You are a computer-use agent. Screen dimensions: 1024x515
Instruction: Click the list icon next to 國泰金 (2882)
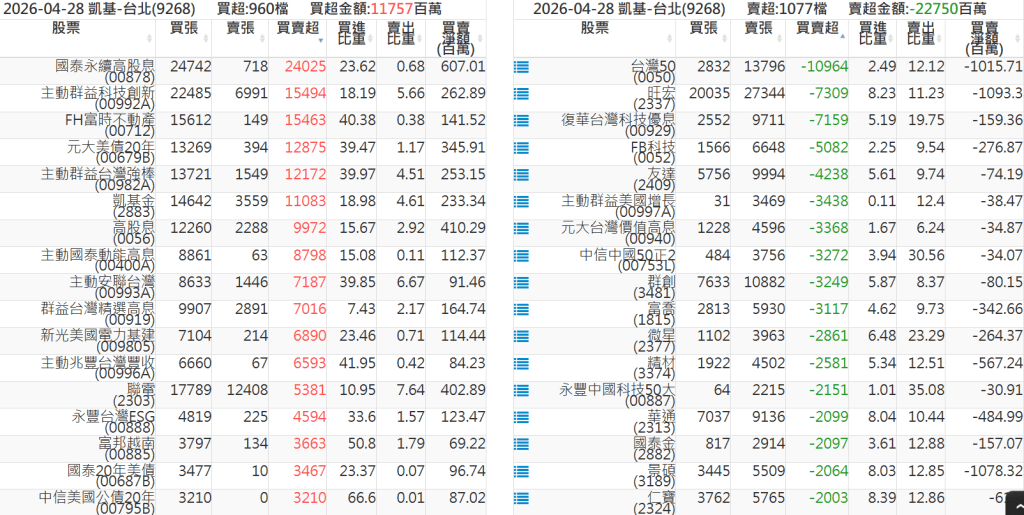click(x=521, y=445)
